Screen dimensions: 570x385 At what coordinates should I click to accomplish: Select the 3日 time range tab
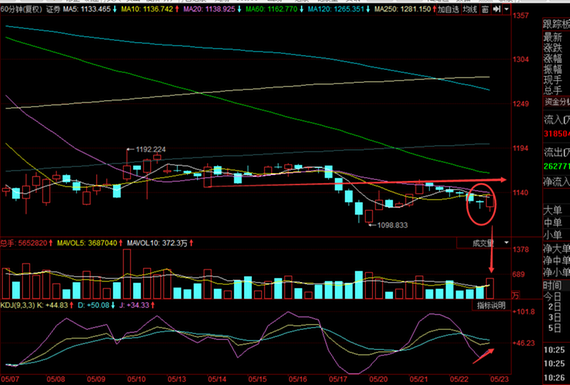pyautogui.click(x=554, y=317)
